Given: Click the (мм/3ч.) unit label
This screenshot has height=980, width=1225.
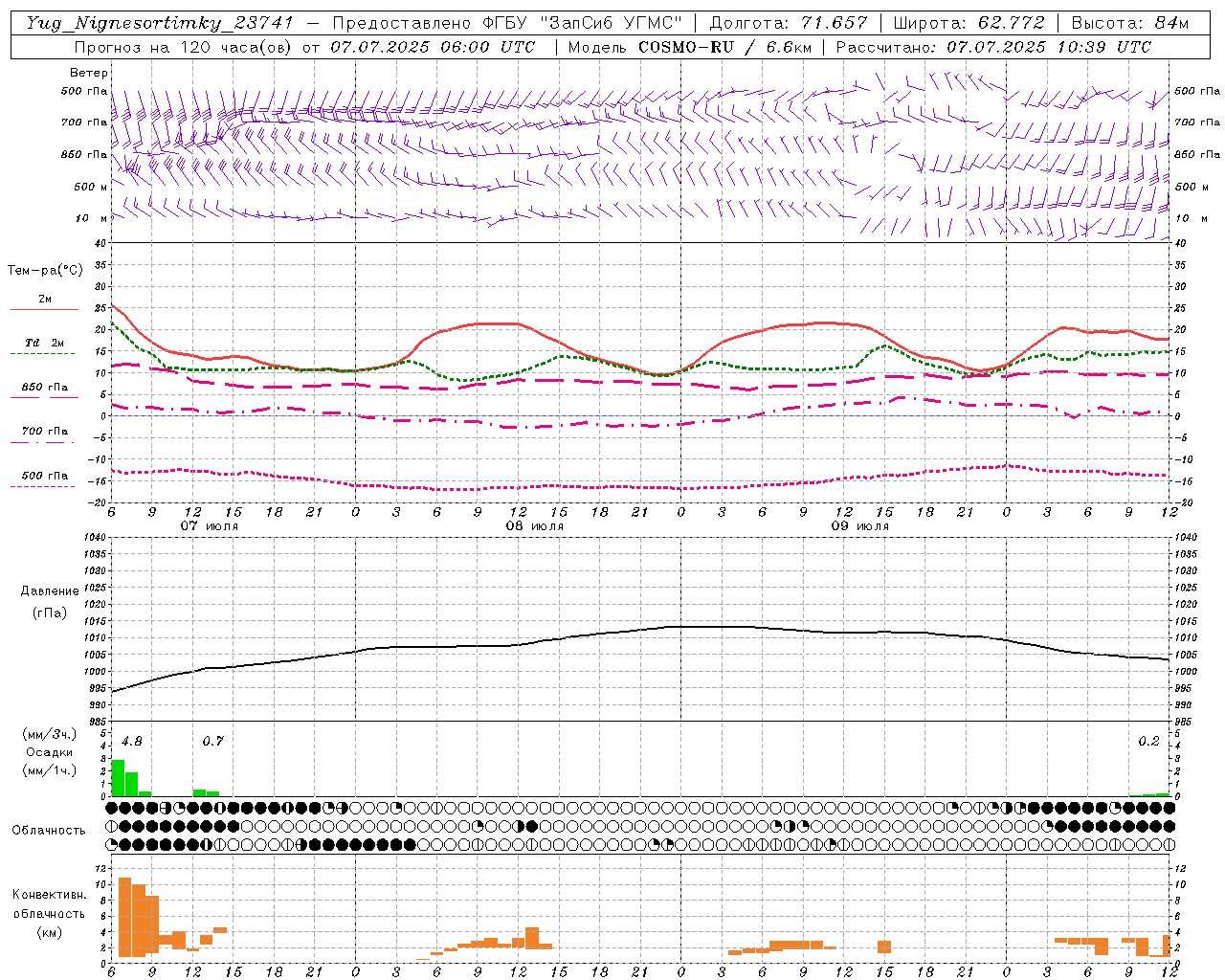Looking at the screenshot, I should point(50,734).
